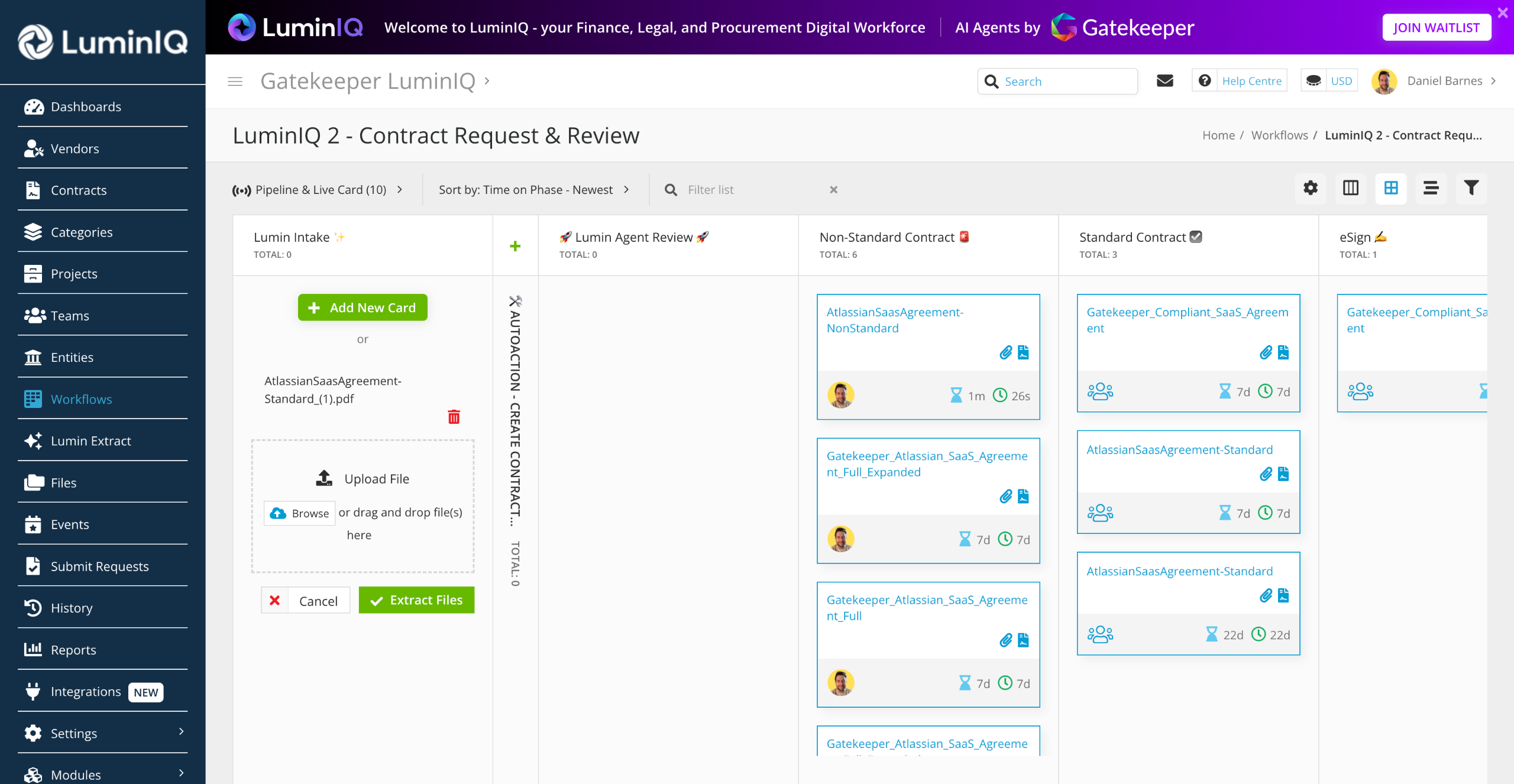The image size is (1514, 784).
Task: Switch to grid card view layout
Action: click(1391, 189)
